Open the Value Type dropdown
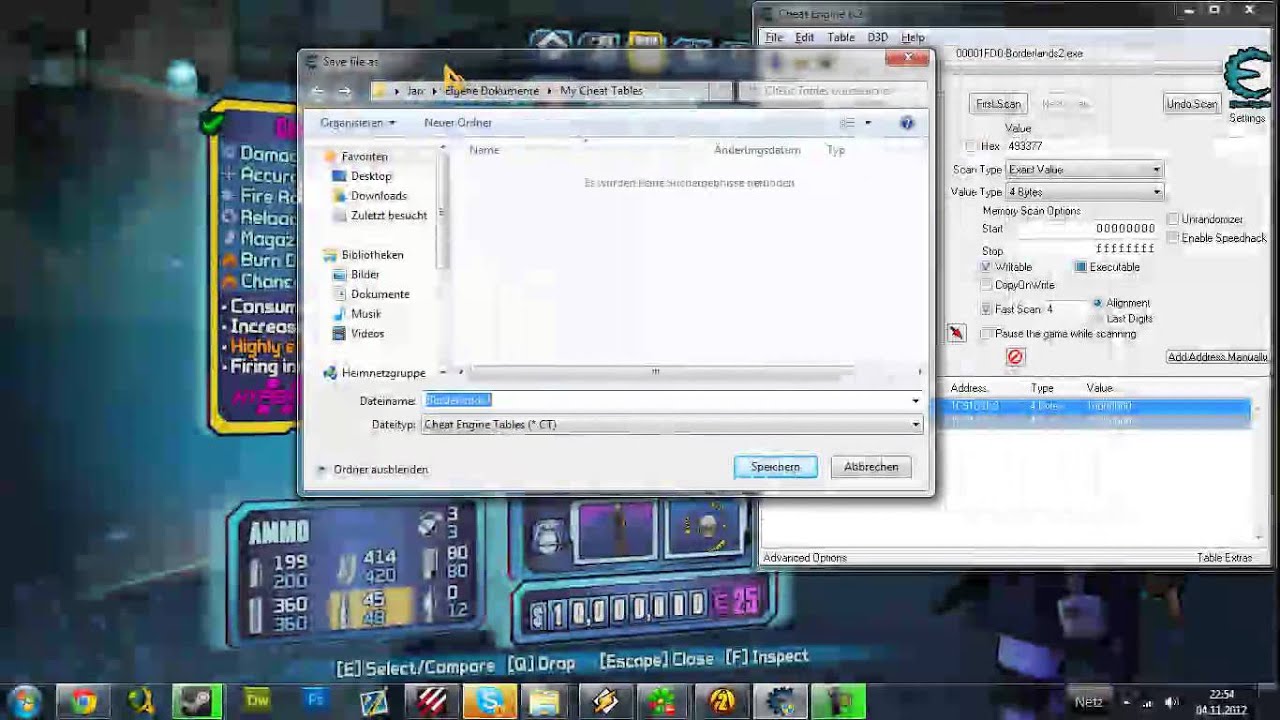This screenshot has height=720, width=1280. pyautogui.click(x=1084, y=192)
